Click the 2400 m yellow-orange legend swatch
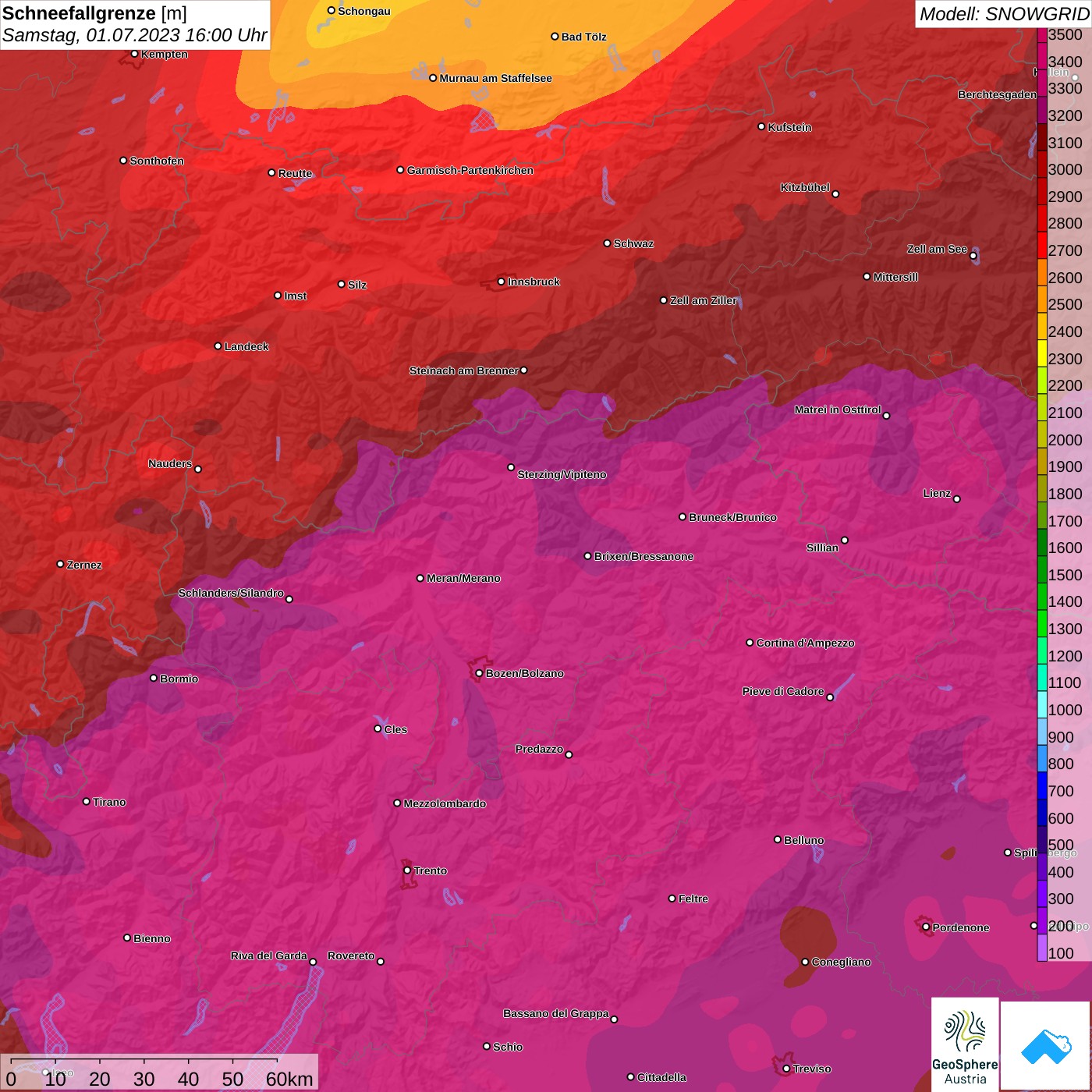1092x1092 pixels. 1042,326
